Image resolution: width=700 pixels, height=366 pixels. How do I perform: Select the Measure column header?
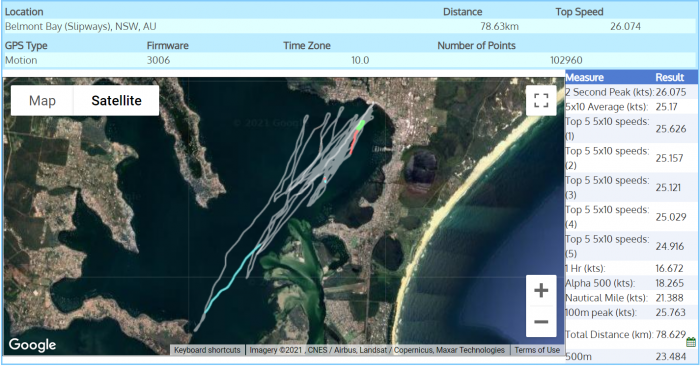tap(584, 77)
